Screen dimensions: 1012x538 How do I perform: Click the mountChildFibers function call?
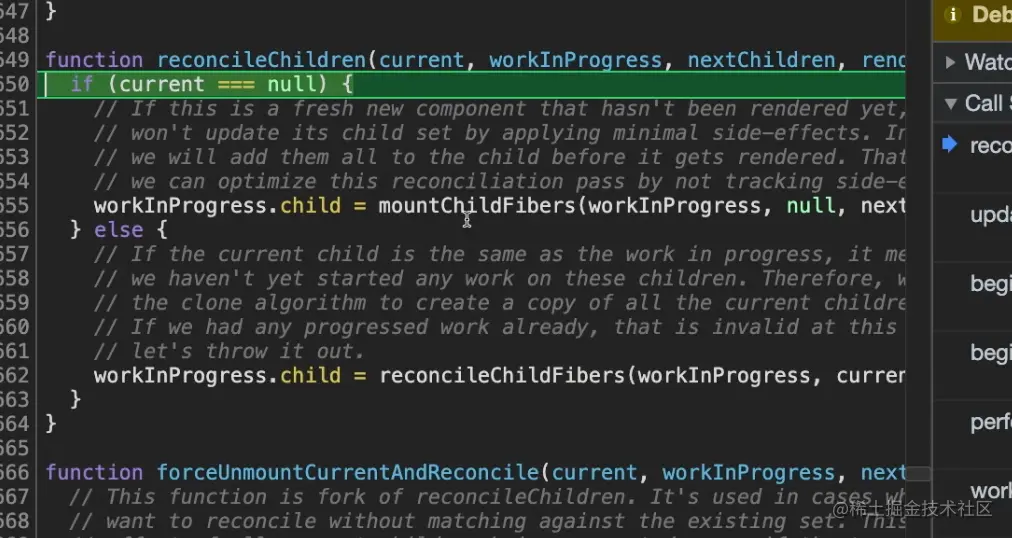[x=480, y=206]
